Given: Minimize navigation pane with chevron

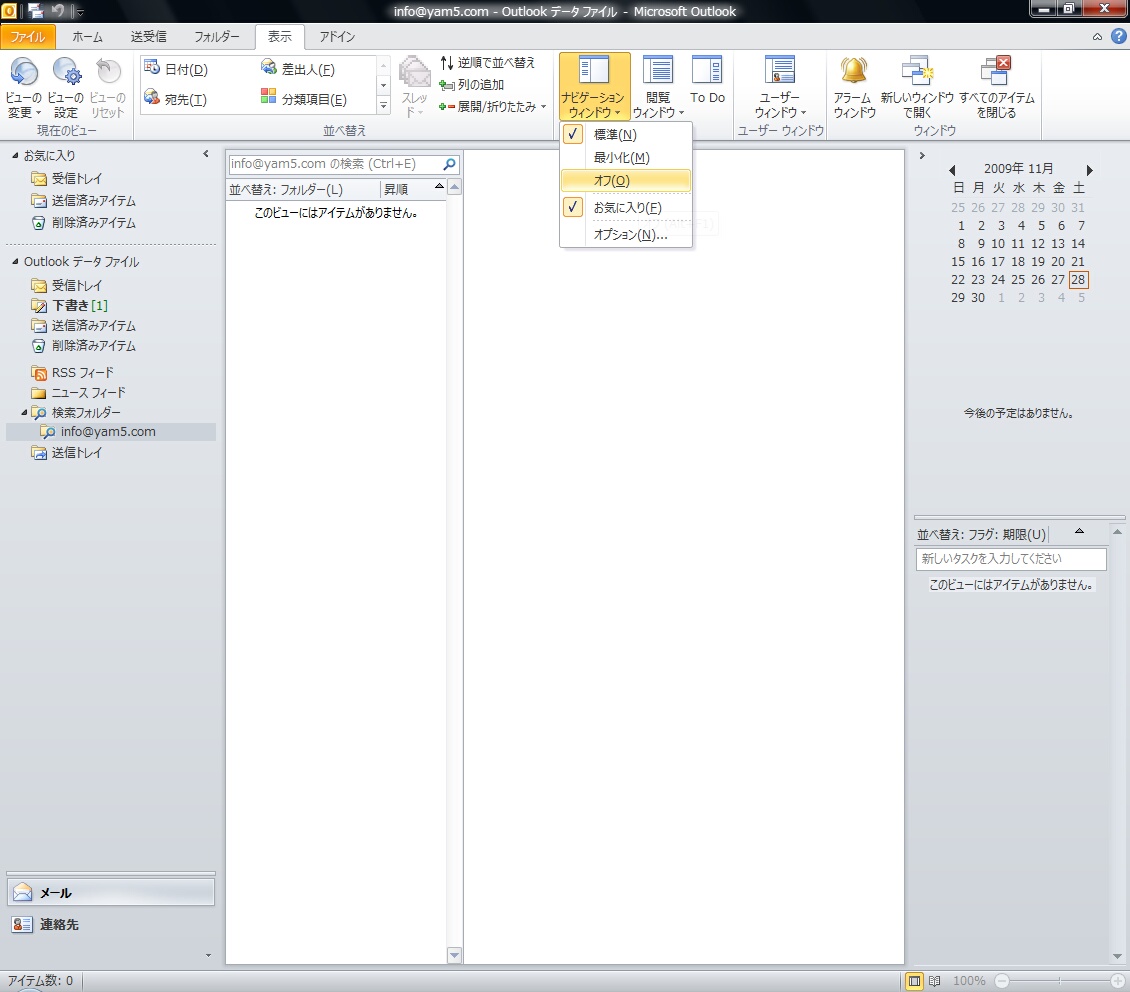Looking at the screenshot, I should tap(206, 154).
